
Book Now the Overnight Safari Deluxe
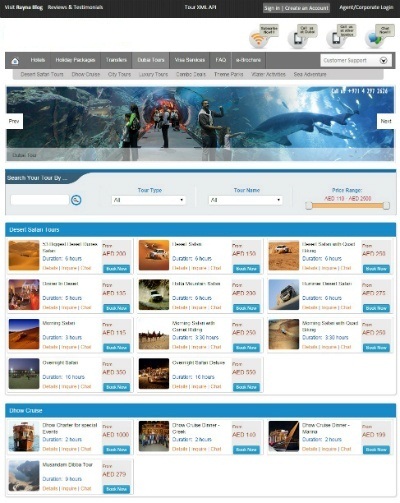click(x=246, y=387)
